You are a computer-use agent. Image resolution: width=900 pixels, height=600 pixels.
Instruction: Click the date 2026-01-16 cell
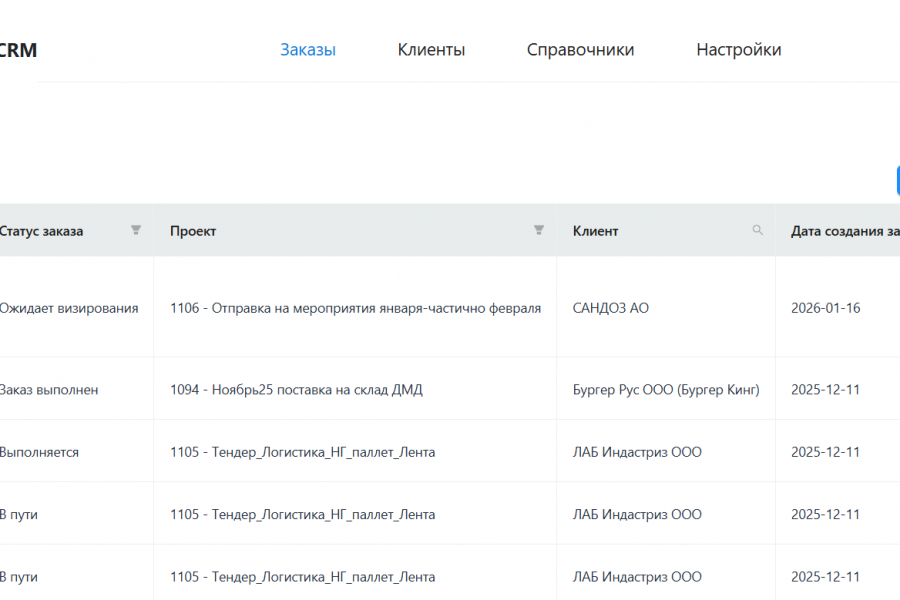825,308
